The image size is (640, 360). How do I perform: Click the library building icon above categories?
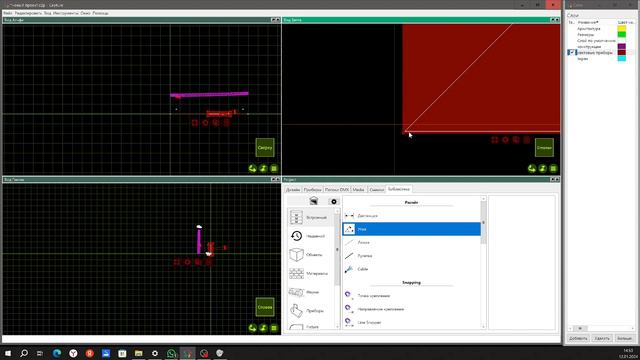(313, 201)
